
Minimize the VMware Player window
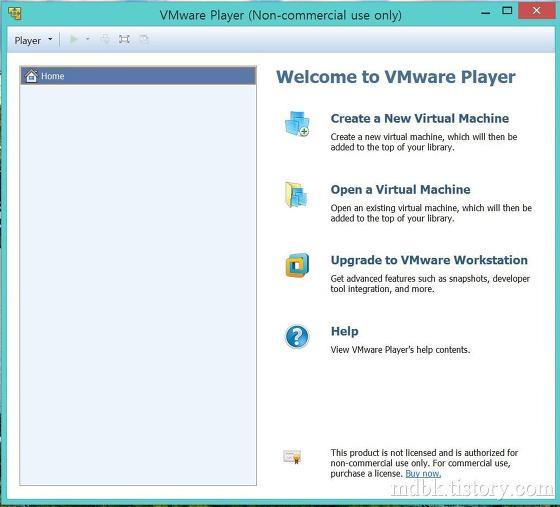(x=485, y=12)
